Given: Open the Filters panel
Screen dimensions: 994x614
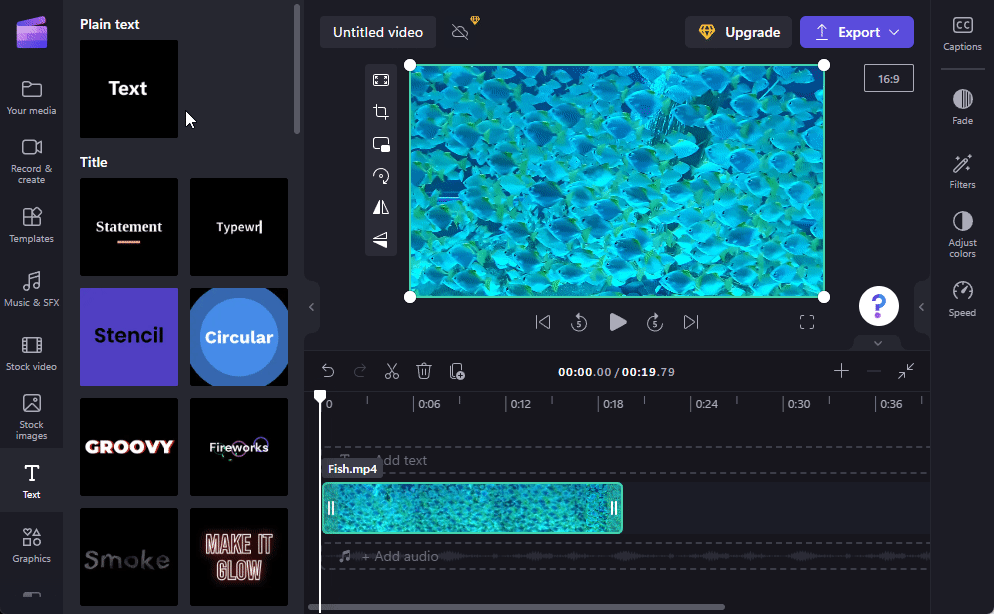Looking at the screenshot, I should [x=962, y=170].
